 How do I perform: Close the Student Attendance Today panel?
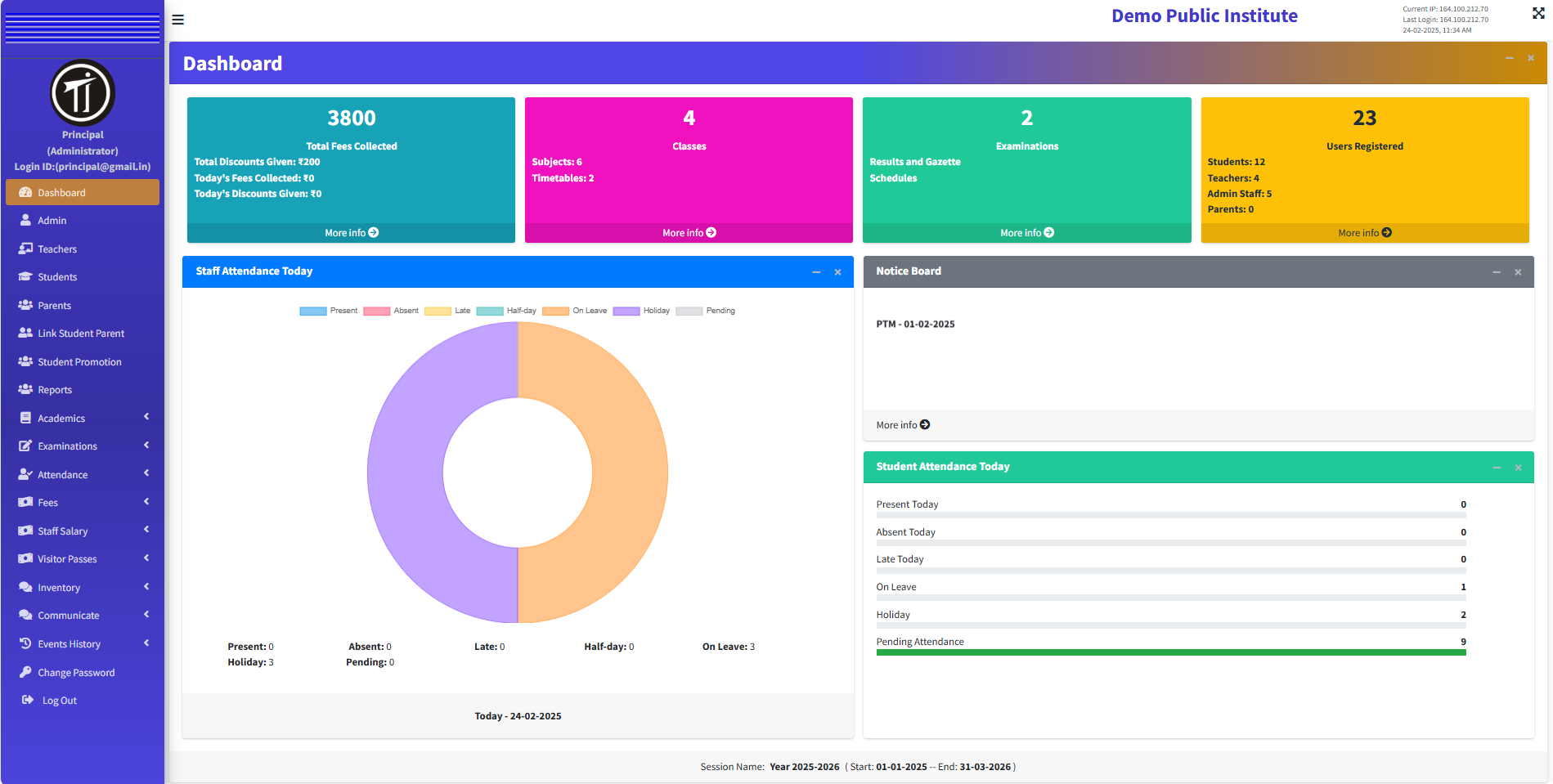pos(1518,468)
